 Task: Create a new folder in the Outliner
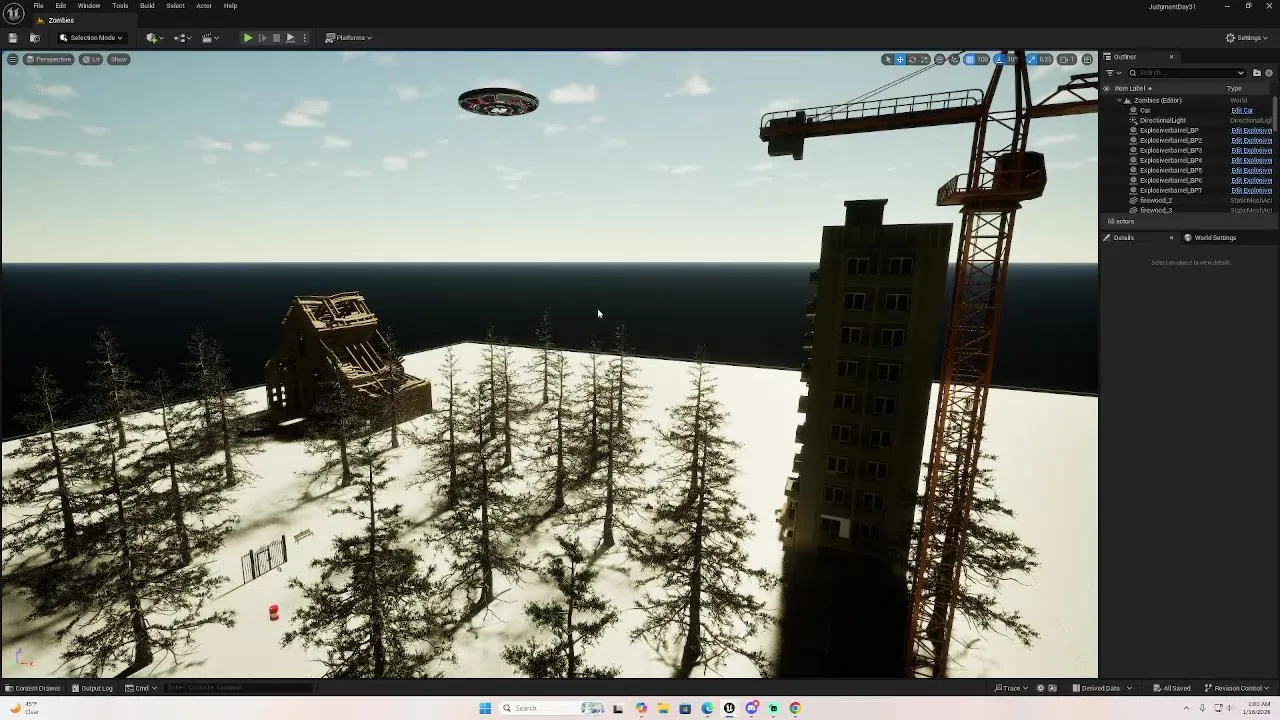tap(1257, 73)
